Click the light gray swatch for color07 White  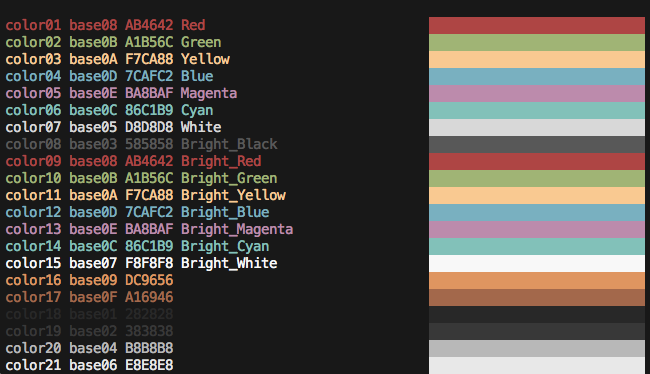(537, 127)
